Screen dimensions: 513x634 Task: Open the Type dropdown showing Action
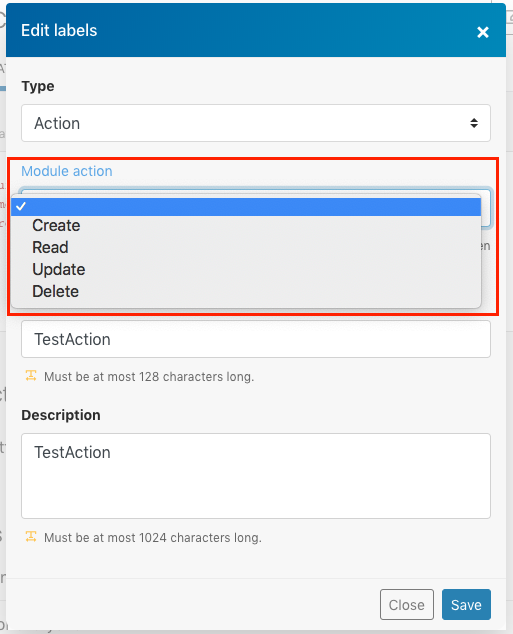click(256, 123)
